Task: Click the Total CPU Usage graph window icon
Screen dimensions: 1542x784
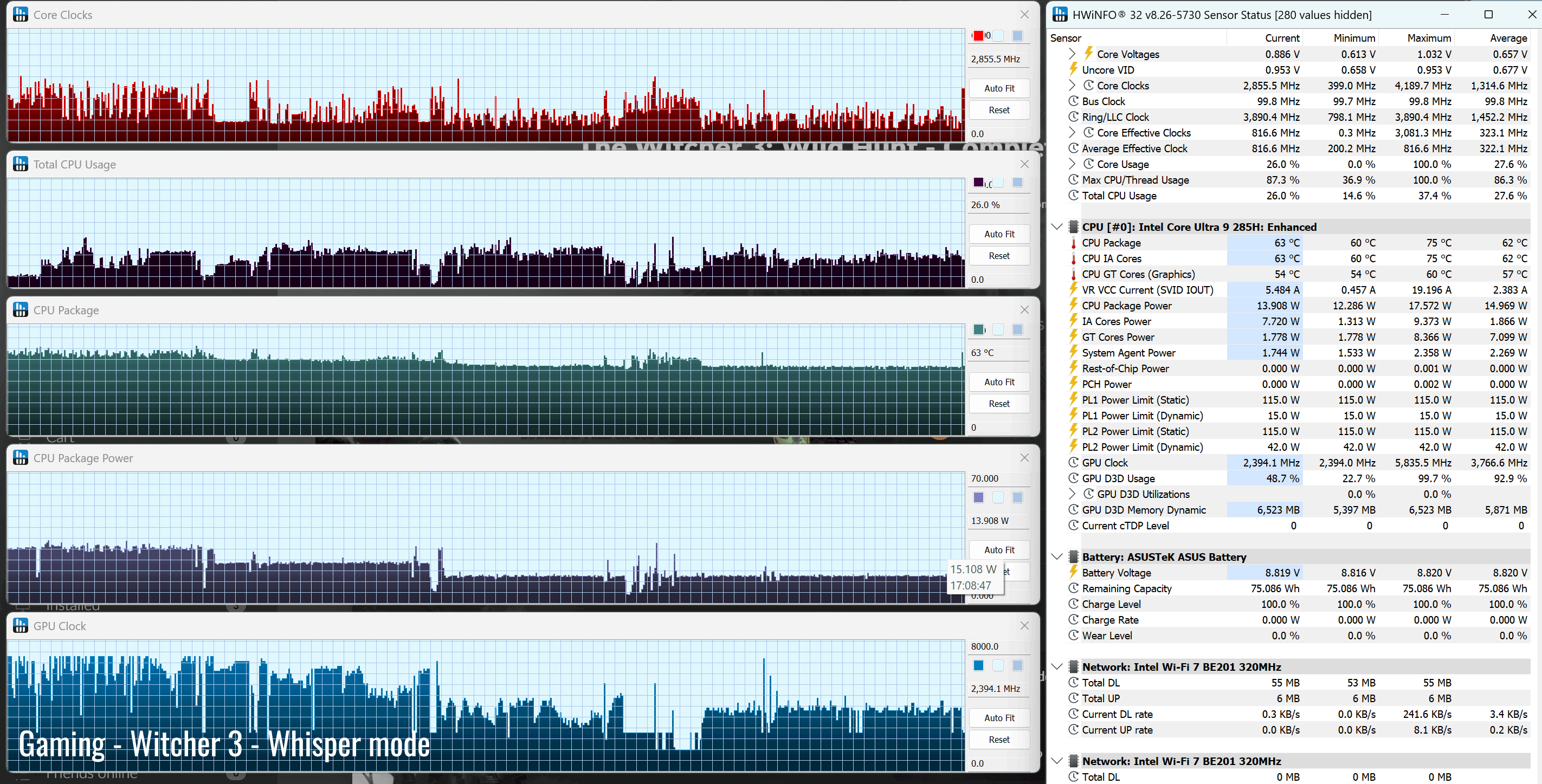Action: pos(21,164)
